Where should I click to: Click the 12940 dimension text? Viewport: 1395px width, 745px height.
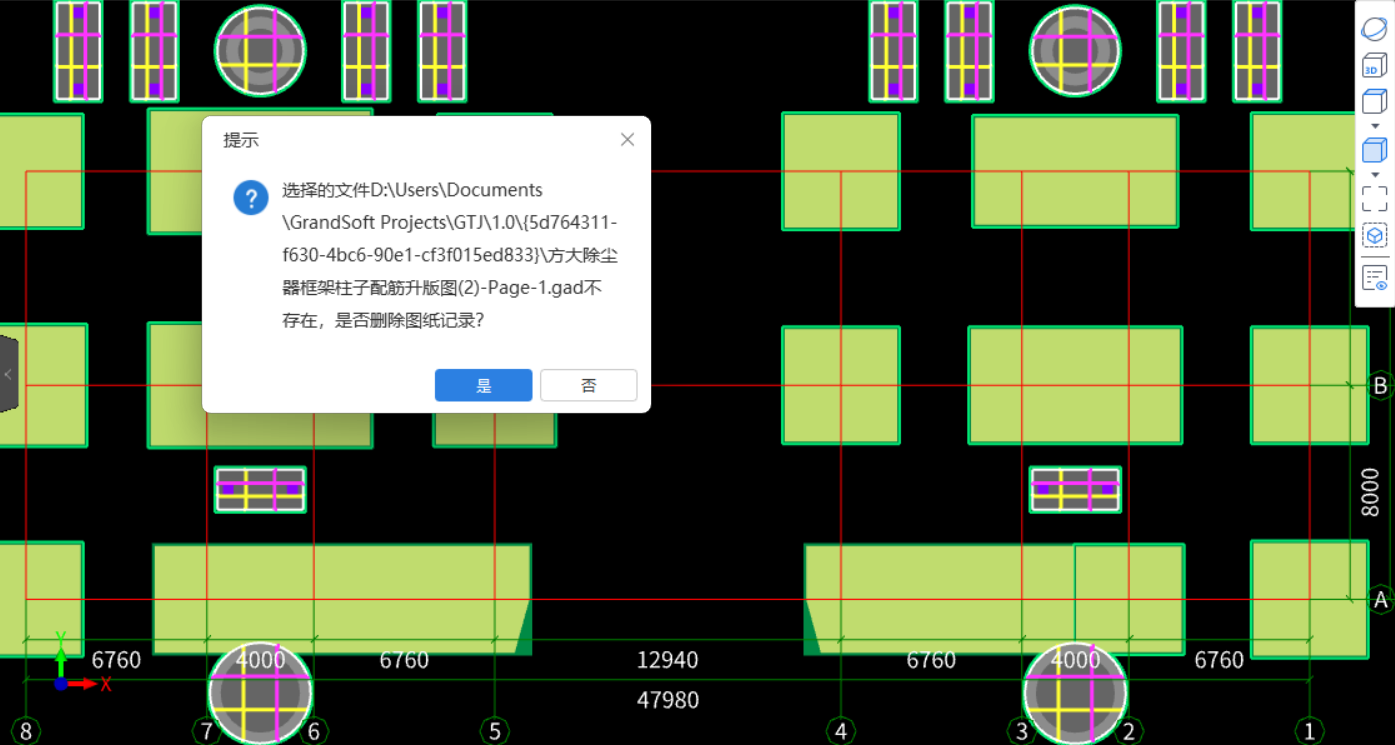[668, 660]
